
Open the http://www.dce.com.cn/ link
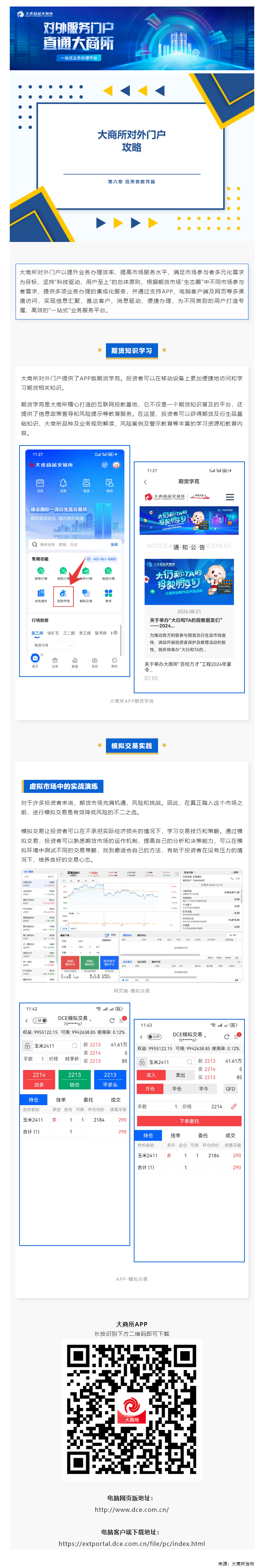[x=131, y=1509]
